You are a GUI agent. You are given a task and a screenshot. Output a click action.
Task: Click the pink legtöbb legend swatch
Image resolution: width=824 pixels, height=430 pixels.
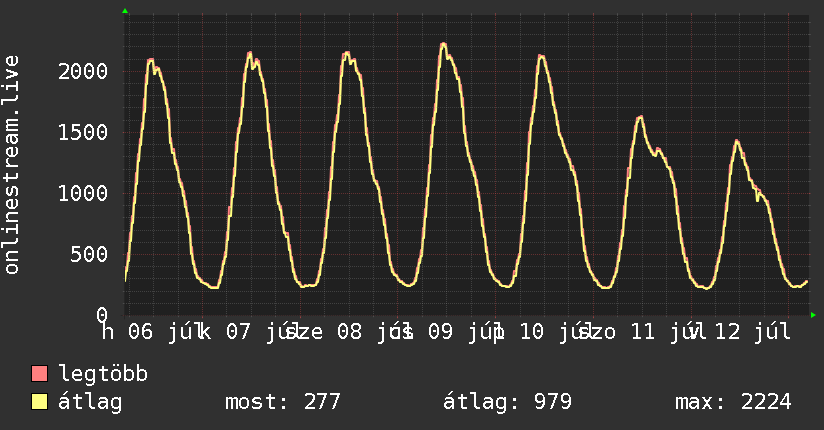click(39, 373)
